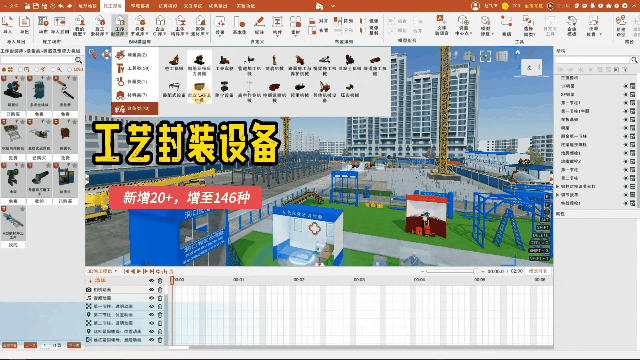Click the timeline zoom slider handle
Screen dimensions: 640x360
tap(476, 271)
